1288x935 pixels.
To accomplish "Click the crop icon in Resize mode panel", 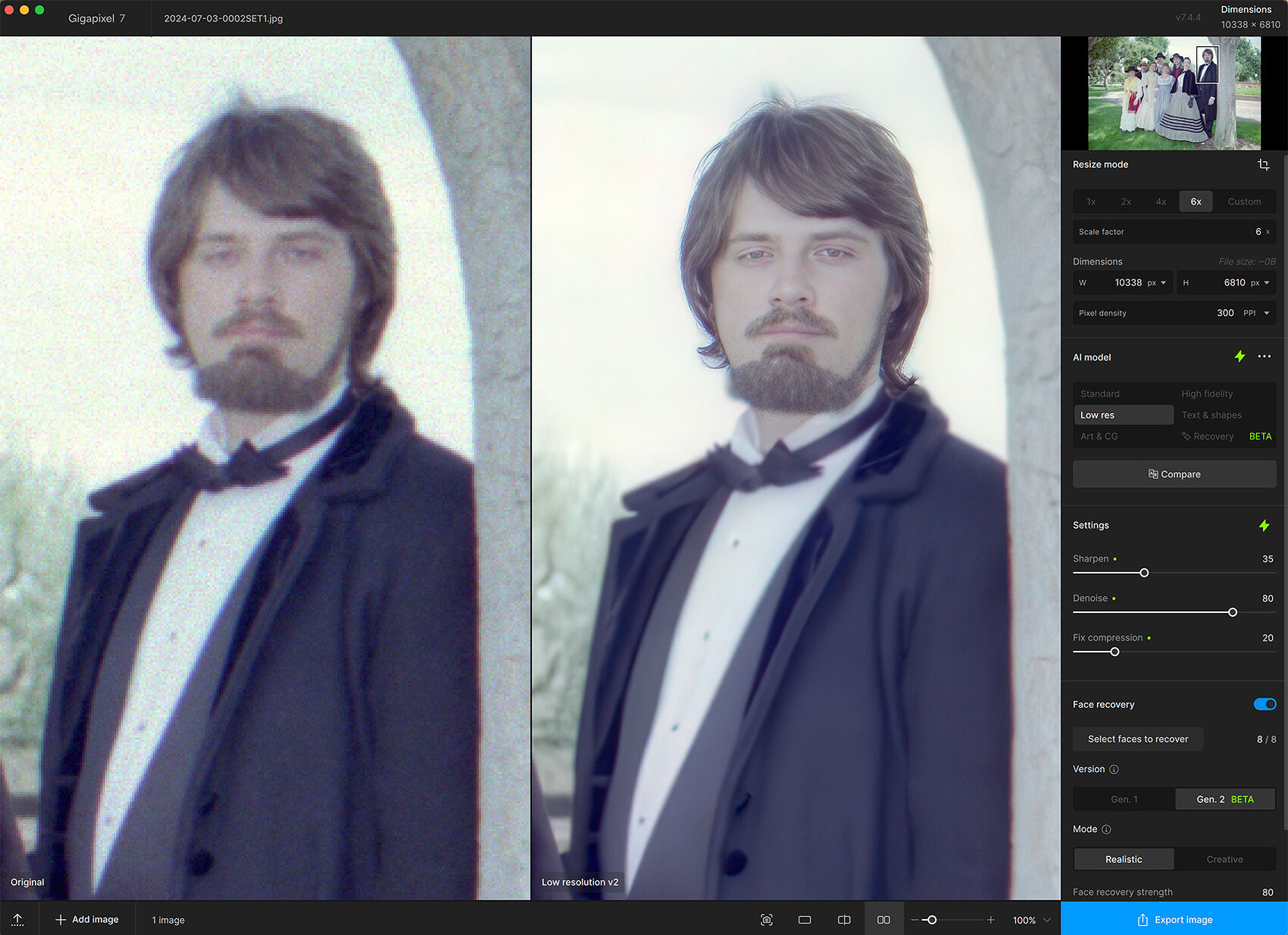I will tap(1264, 164).
